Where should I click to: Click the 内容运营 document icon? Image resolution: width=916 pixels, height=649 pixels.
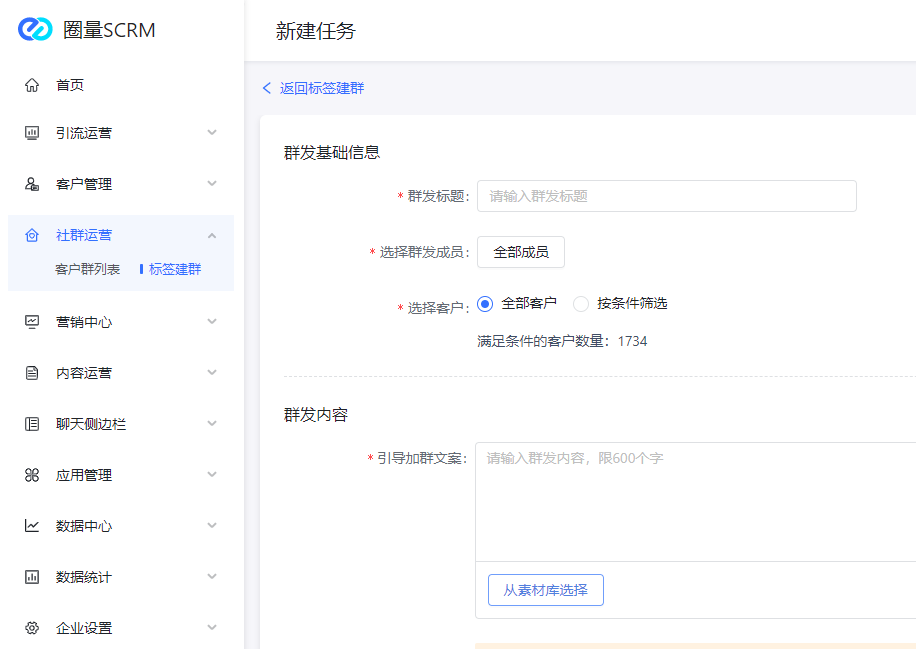pos(32,373)
